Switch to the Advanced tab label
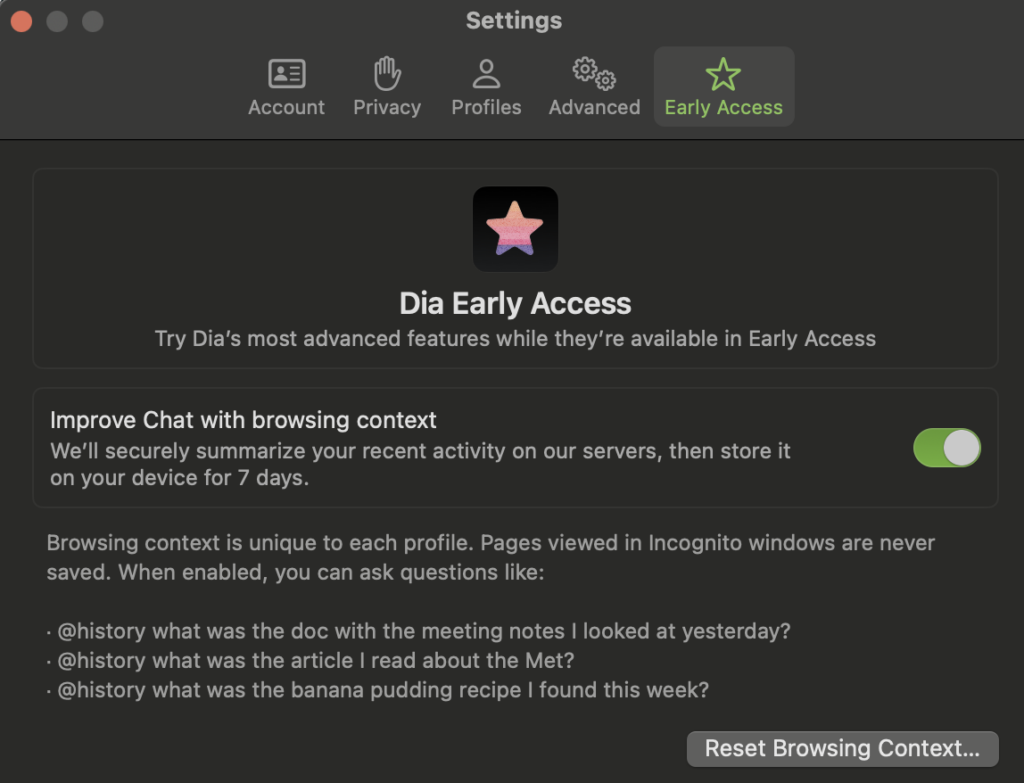 coord(594,107)
